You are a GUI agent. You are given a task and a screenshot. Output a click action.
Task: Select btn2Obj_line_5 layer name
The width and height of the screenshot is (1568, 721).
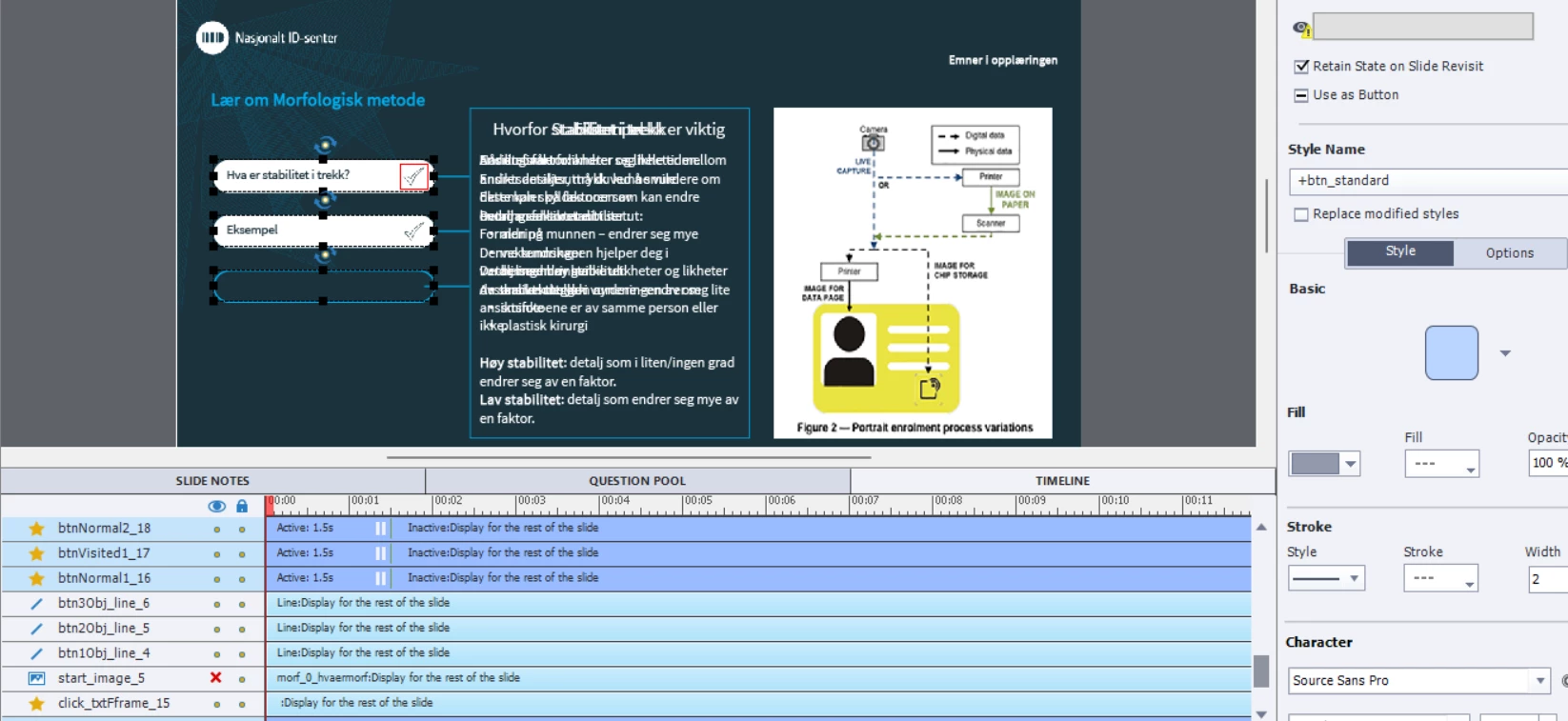click(x=104, y=629)
